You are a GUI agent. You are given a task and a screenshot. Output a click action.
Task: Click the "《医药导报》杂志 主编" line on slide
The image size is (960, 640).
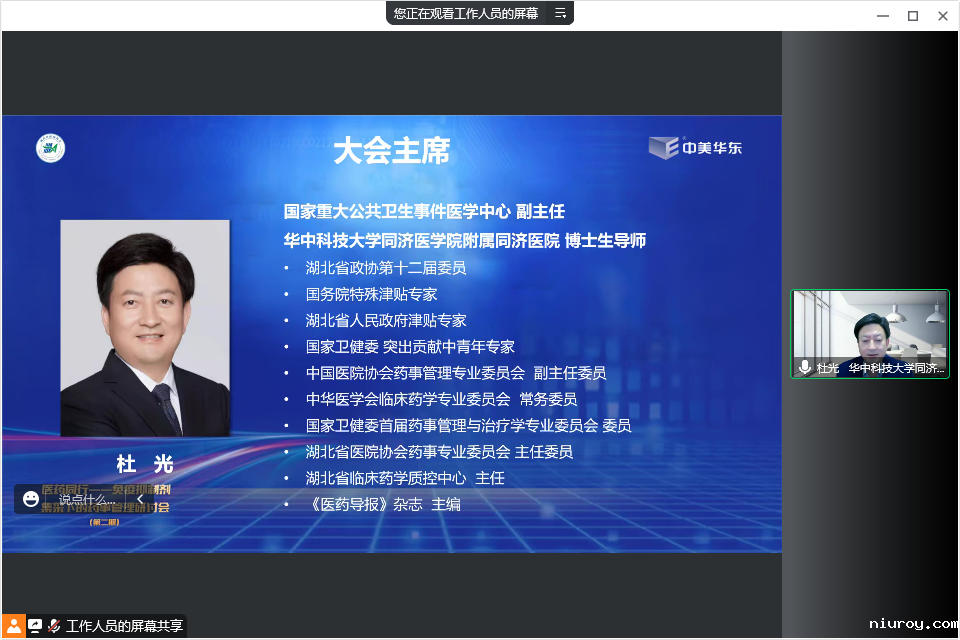pyautogui.click(x=383, y=504)
